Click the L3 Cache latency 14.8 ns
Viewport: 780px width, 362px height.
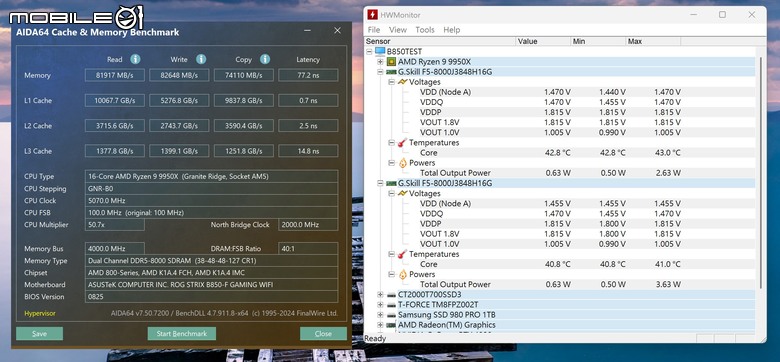(x=308, y=151)
